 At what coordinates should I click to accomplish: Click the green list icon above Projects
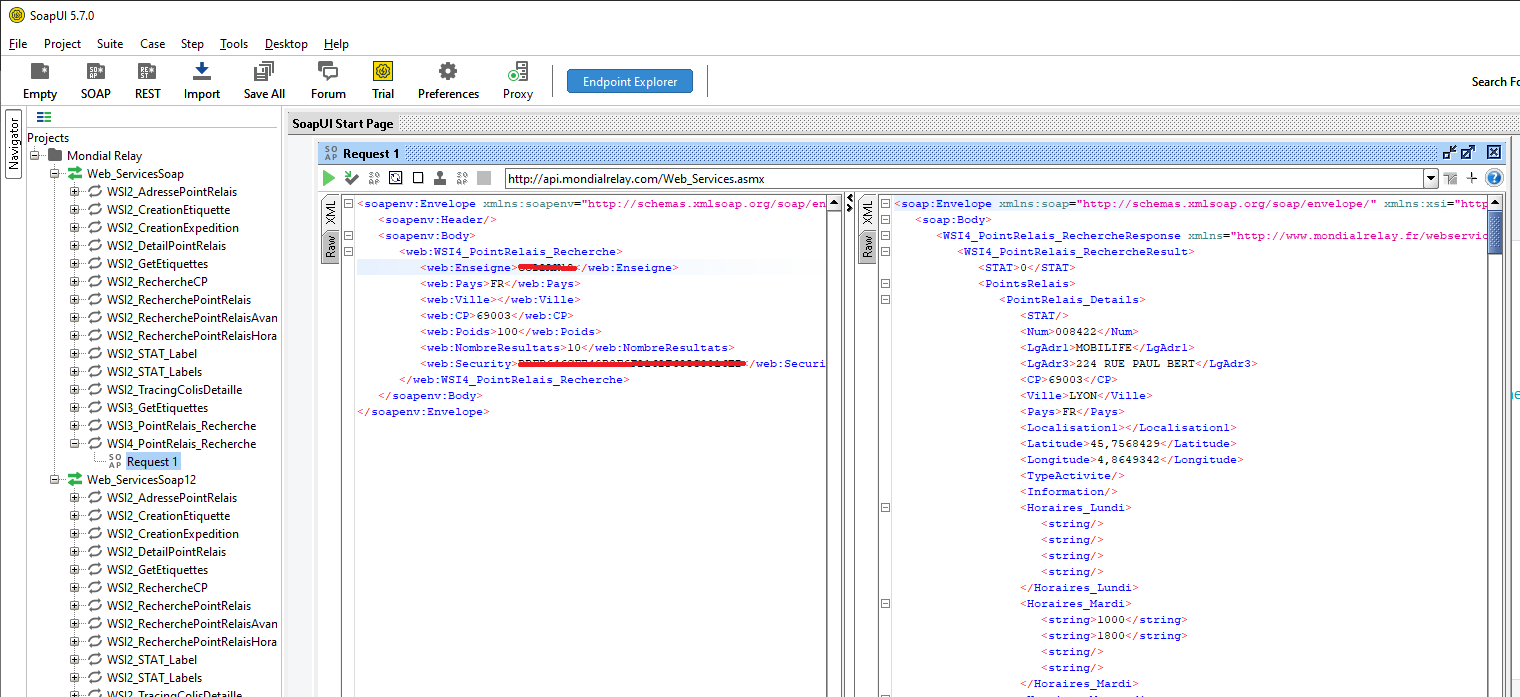pos(44,117)
